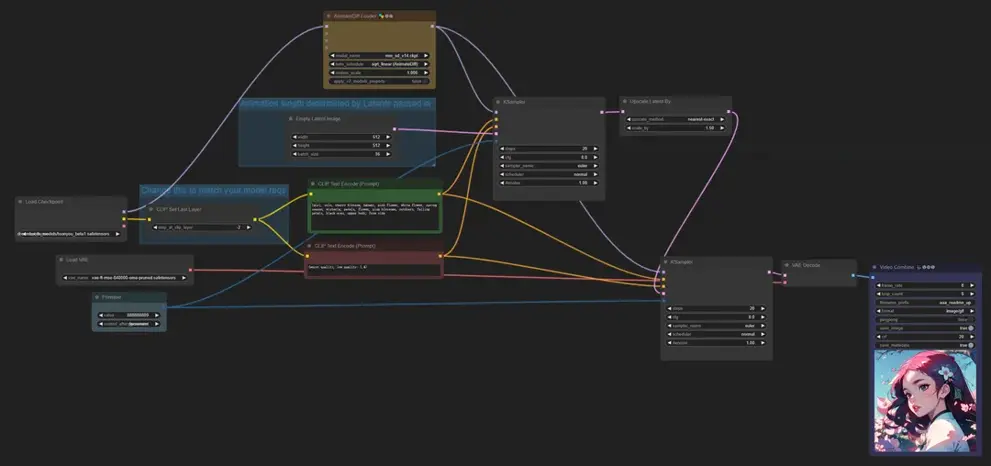Collapse the VAE Decode node
The height and width of the screenshot is (466, 991).
787,265
